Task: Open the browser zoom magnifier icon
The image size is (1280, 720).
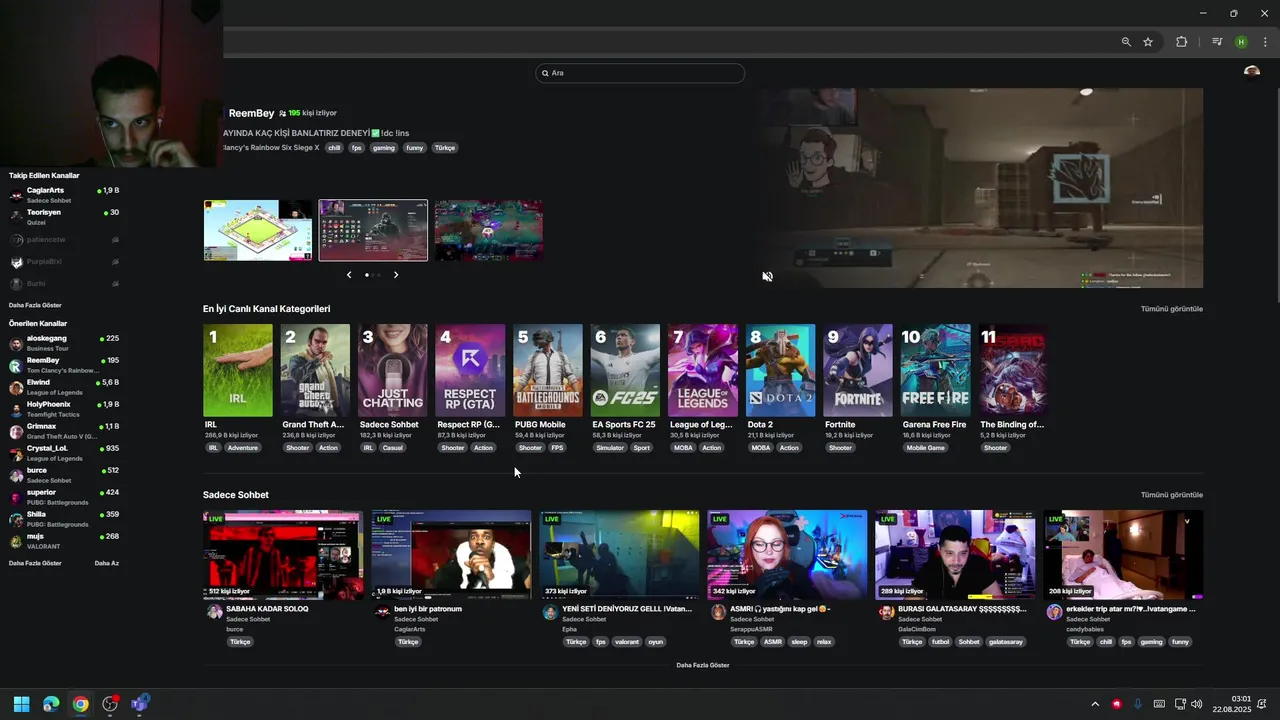Action: click(x=1126, y=42)
